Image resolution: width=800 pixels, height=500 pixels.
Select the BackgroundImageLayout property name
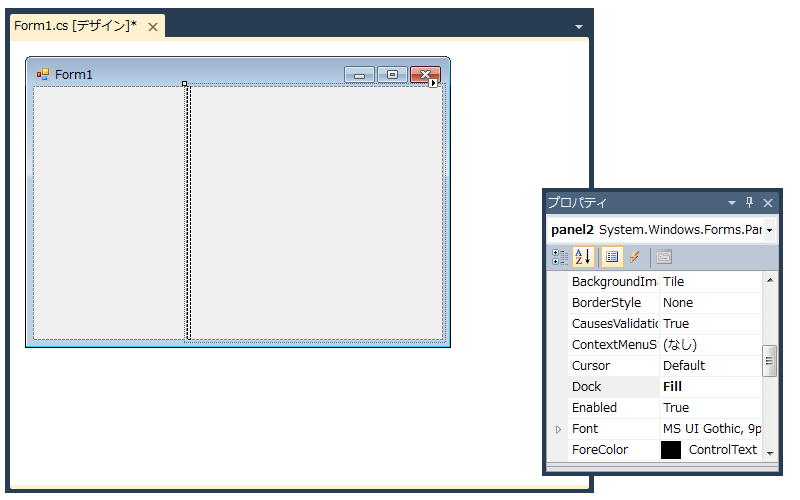(614, 282)
